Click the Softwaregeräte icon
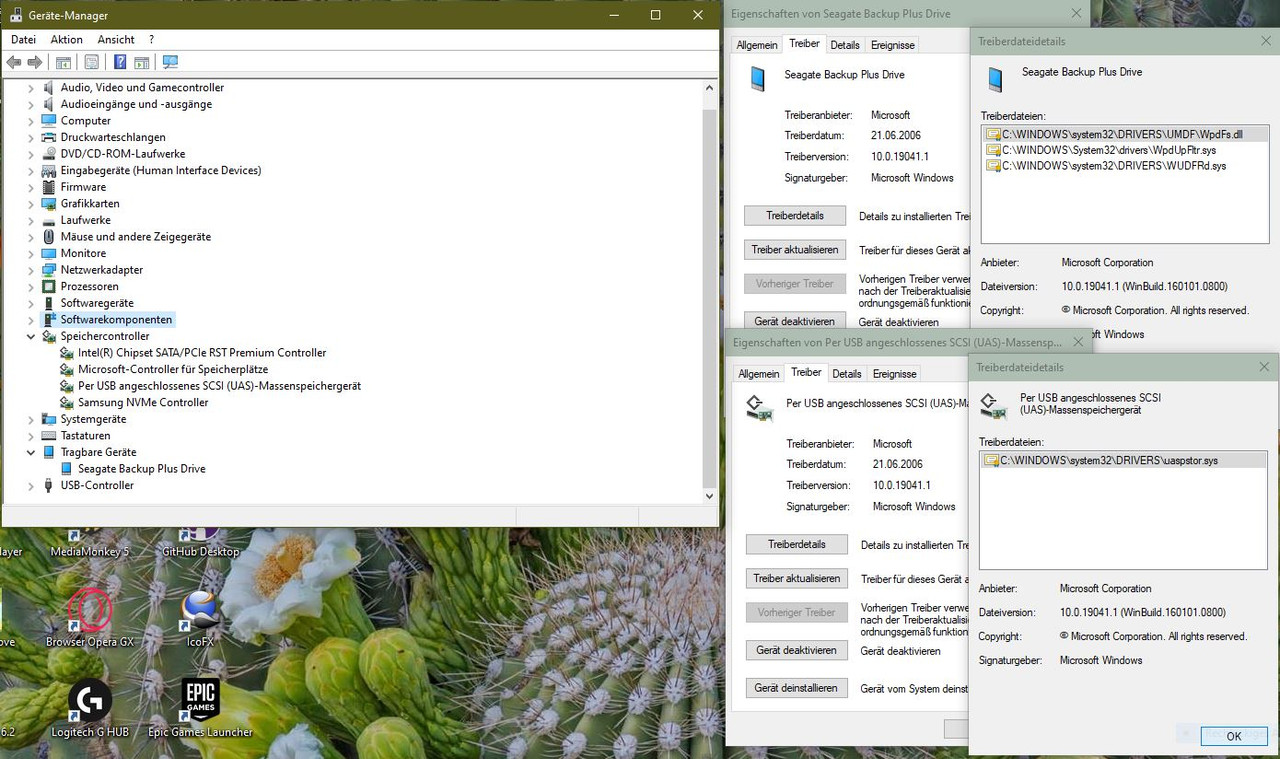 48,303
